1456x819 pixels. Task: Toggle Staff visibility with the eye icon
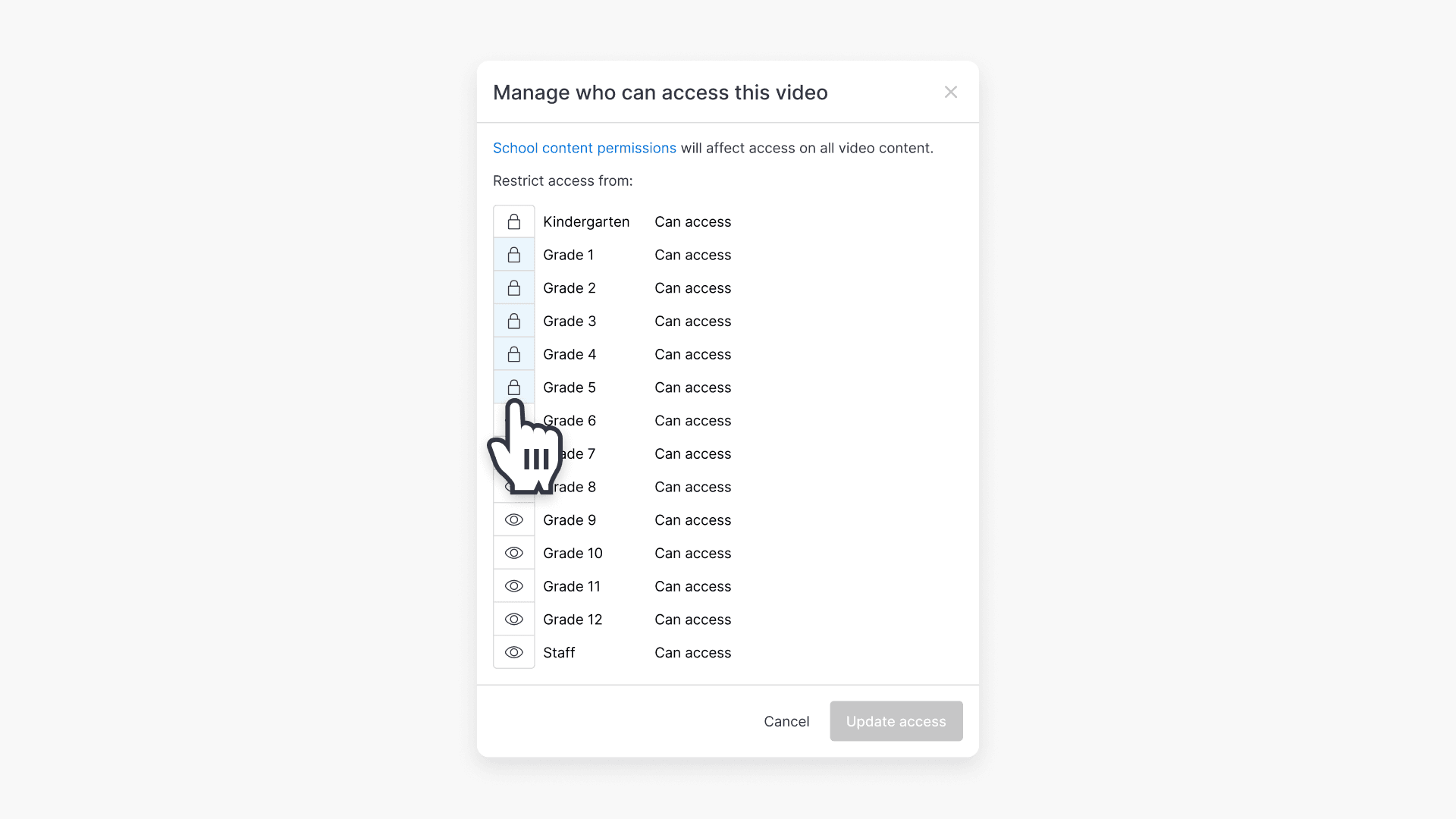pyautogui.click(x=513, y=652)
